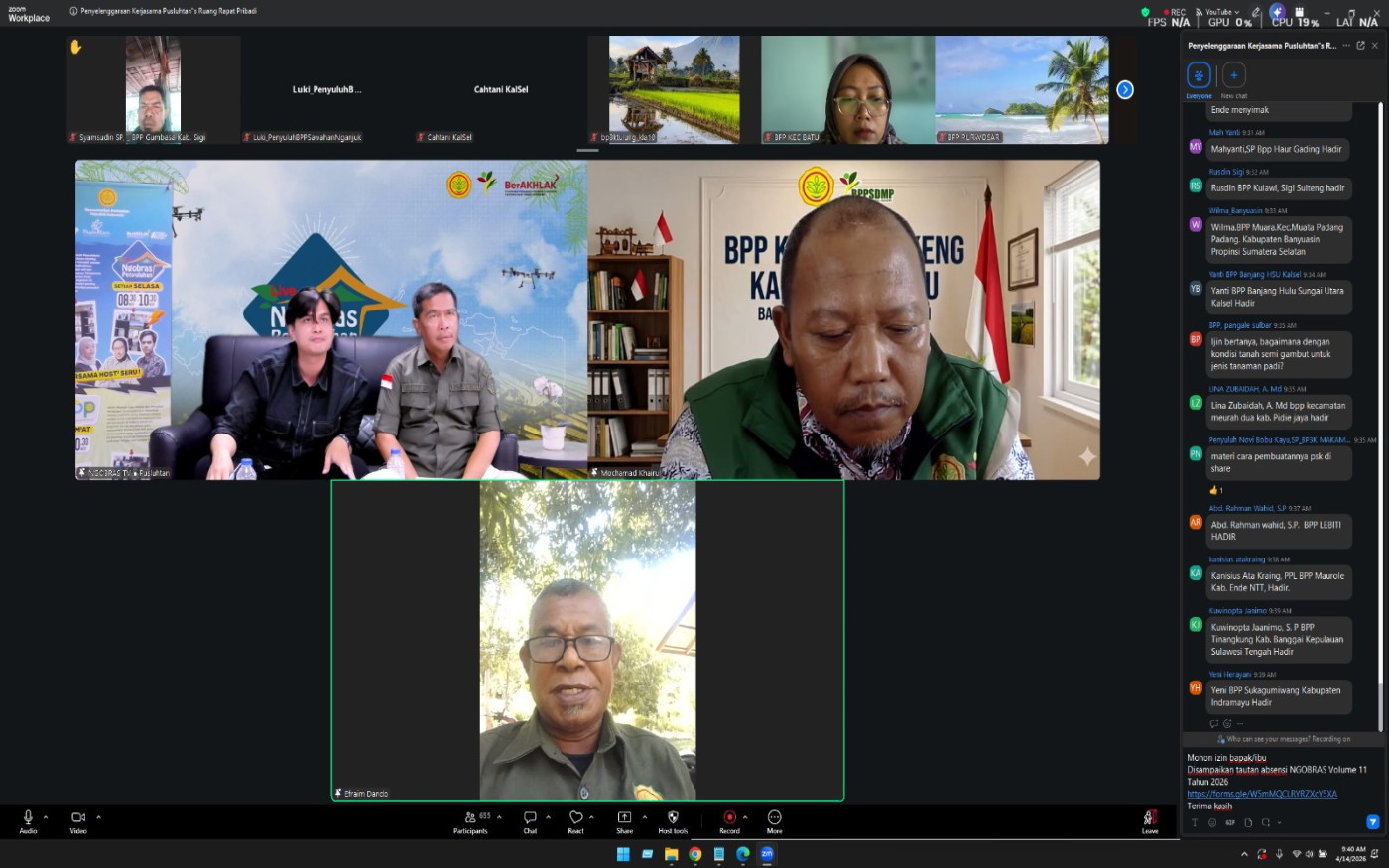
Task: Insert a GIF in chat
Action: pyautogui.click(x=1230, y=822)
